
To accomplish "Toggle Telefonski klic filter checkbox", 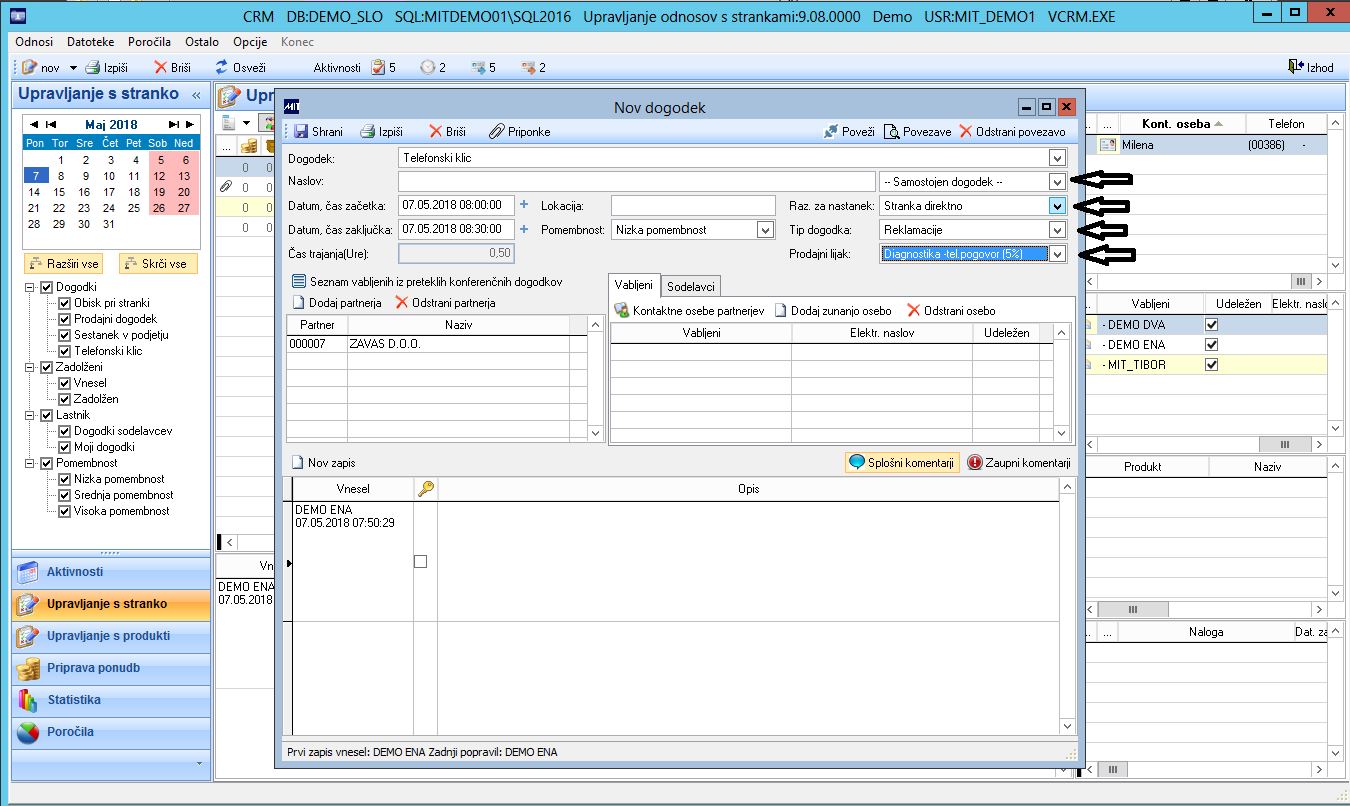I will 66,351.
